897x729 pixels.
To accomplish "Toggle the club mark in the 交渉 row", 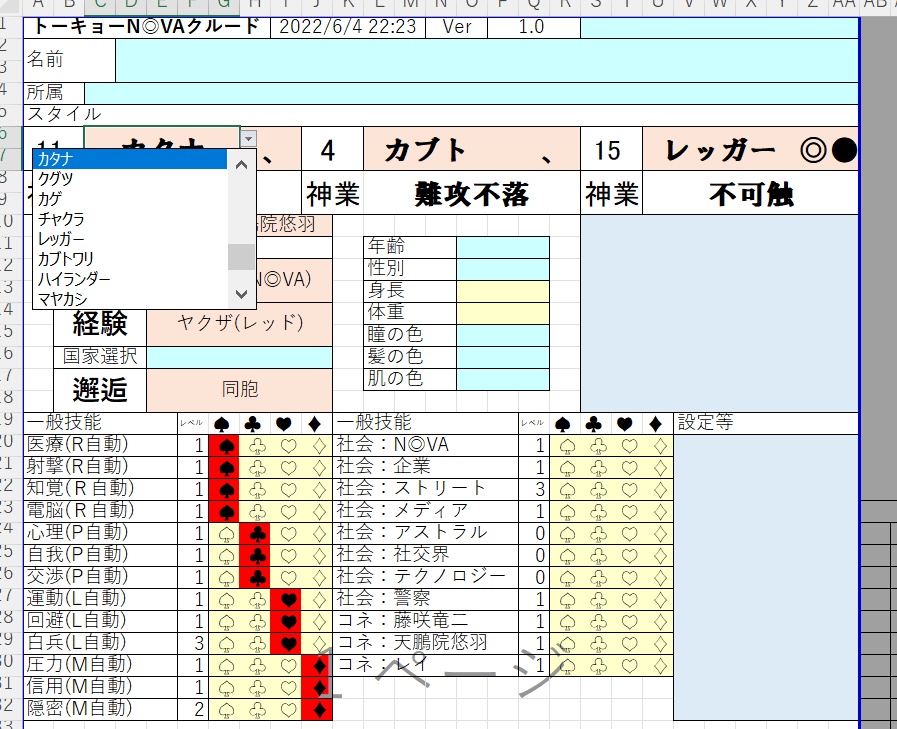I will coord(255,575).
